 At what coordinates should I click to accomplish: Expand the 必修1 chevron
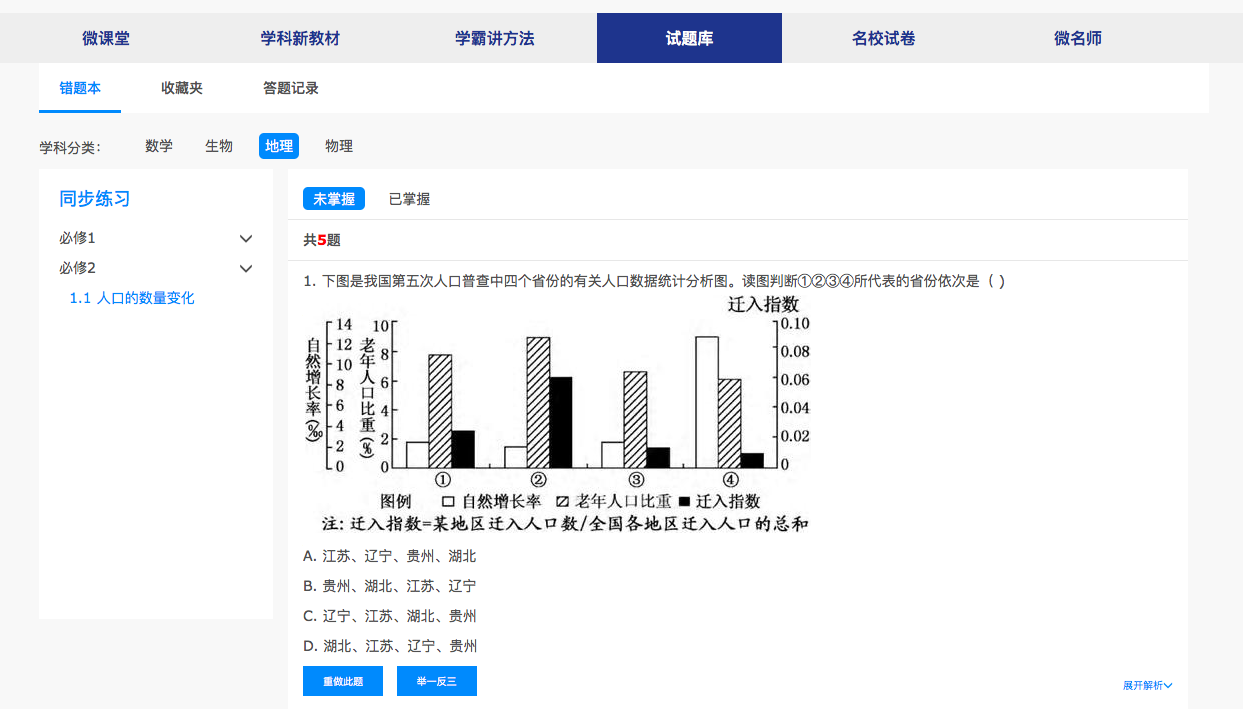[x=246, y=239]
